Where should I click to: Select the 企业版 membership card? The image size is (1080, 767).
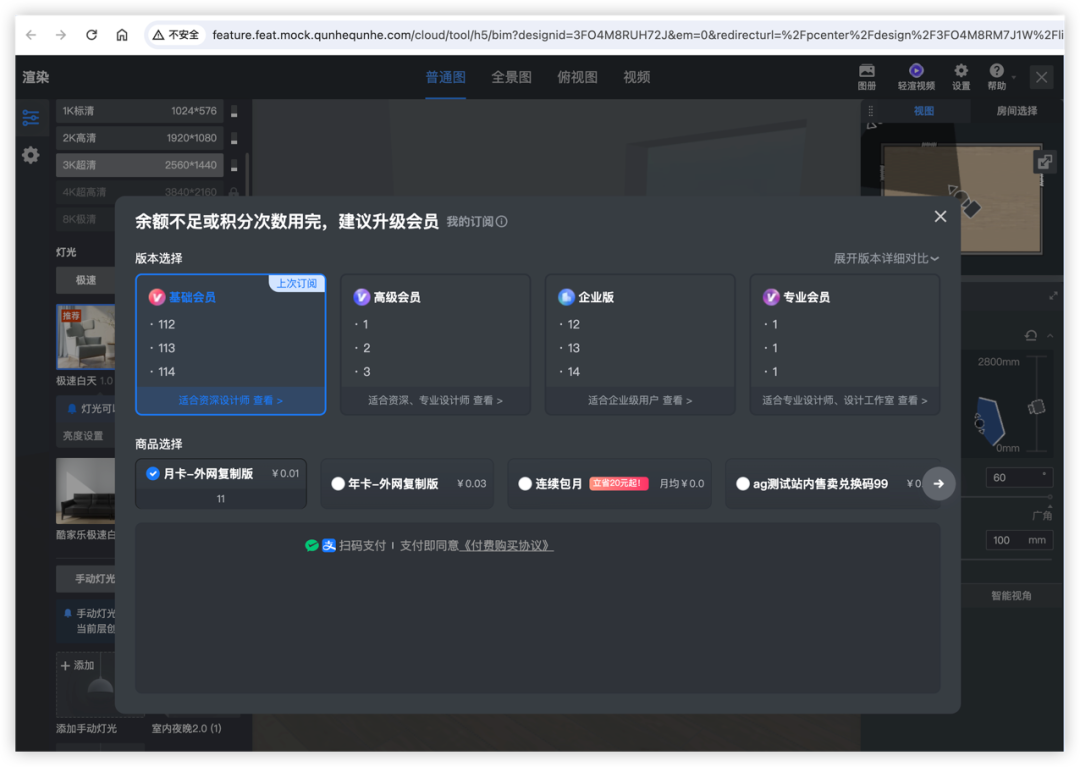(640, 344)
